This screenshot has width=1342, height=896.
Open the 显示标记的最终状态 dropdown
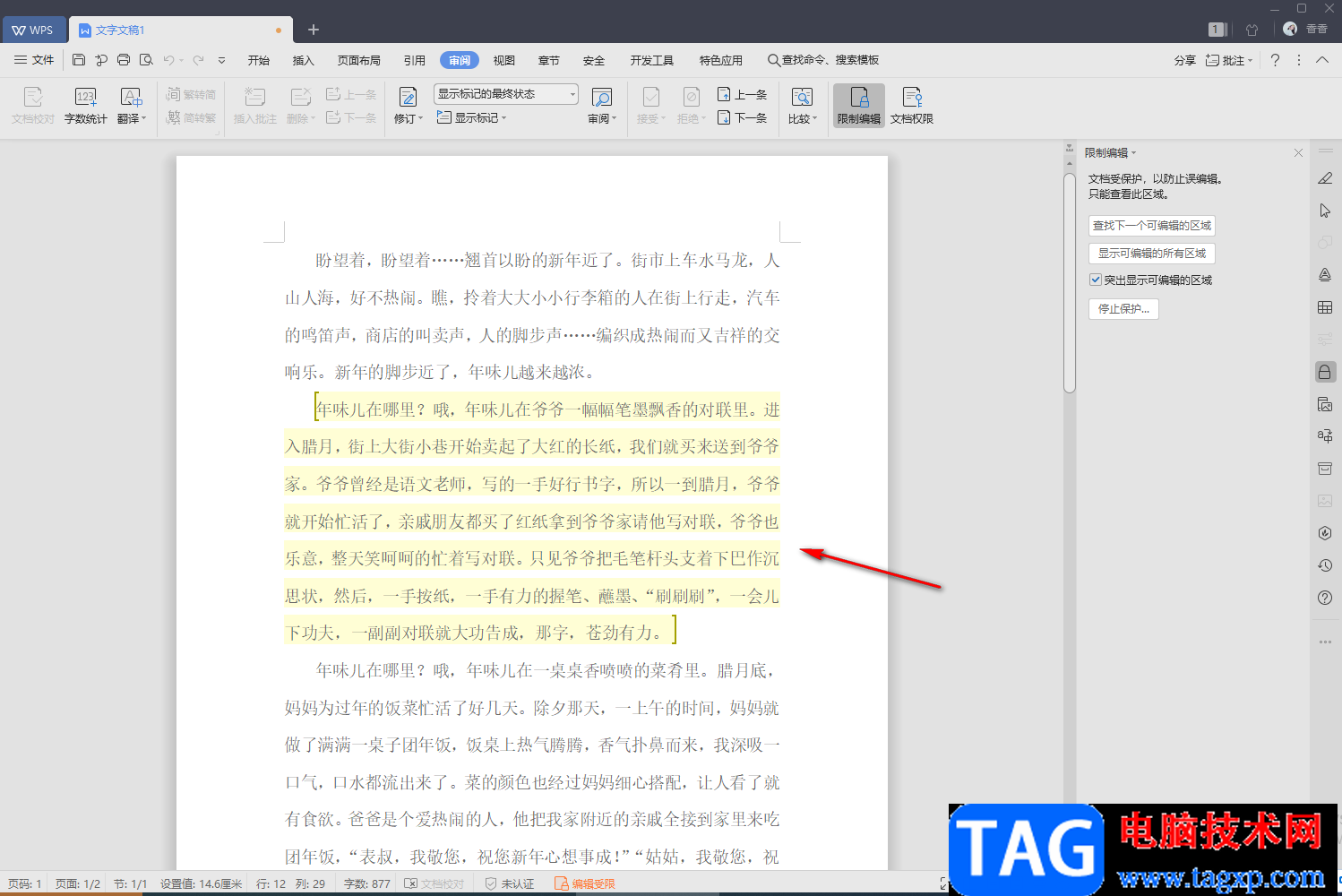point(506,94)
